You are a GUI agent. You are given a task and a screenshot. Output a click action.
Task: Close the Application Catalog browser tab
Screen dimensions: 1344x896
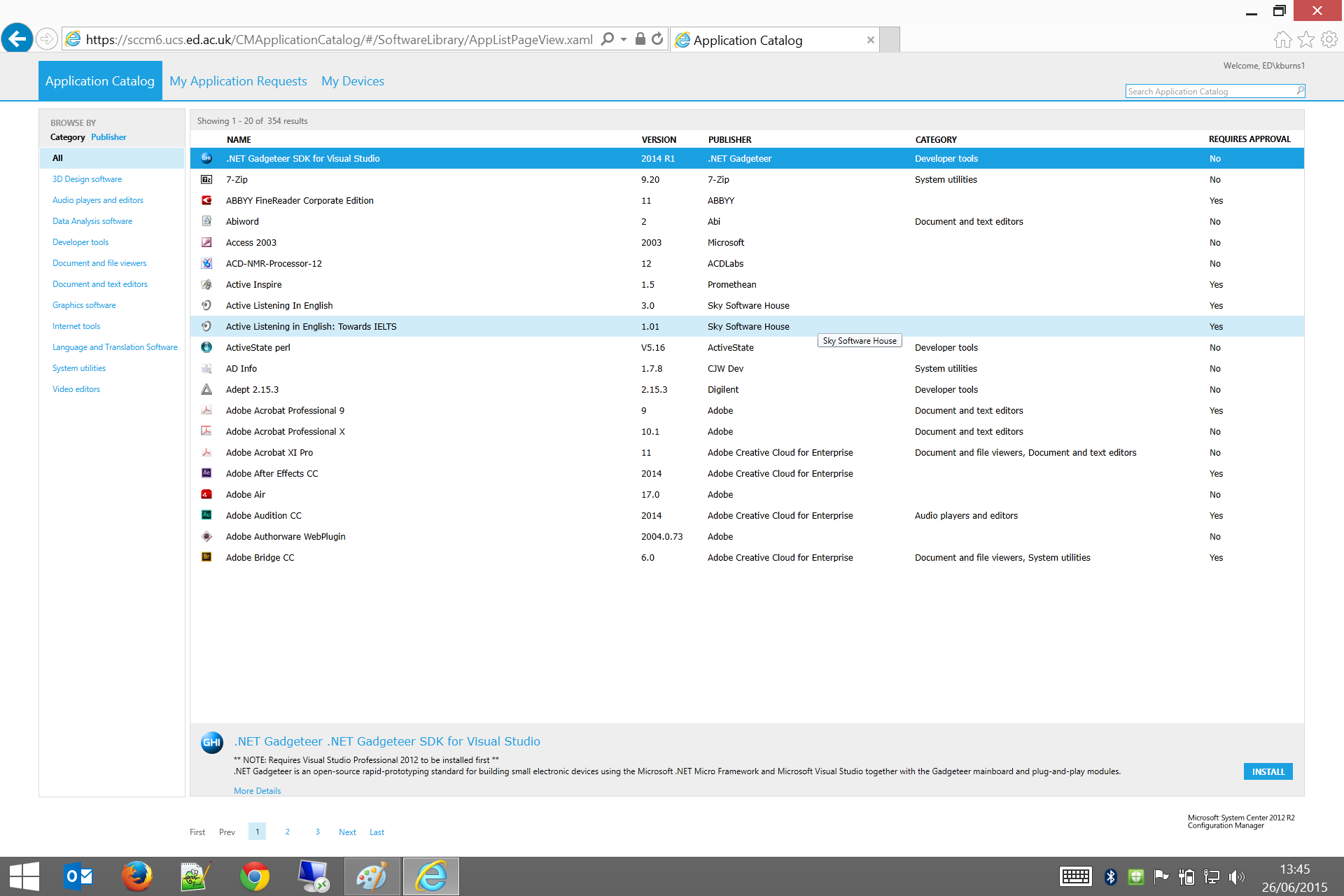[x=871, y=40]
